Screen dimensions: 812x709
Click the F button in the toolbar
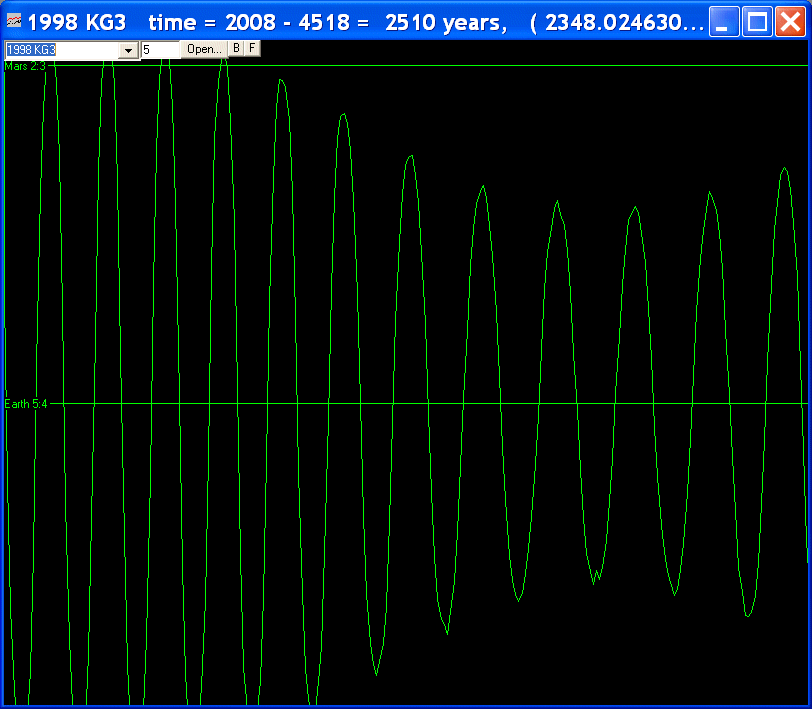[252, 48]
